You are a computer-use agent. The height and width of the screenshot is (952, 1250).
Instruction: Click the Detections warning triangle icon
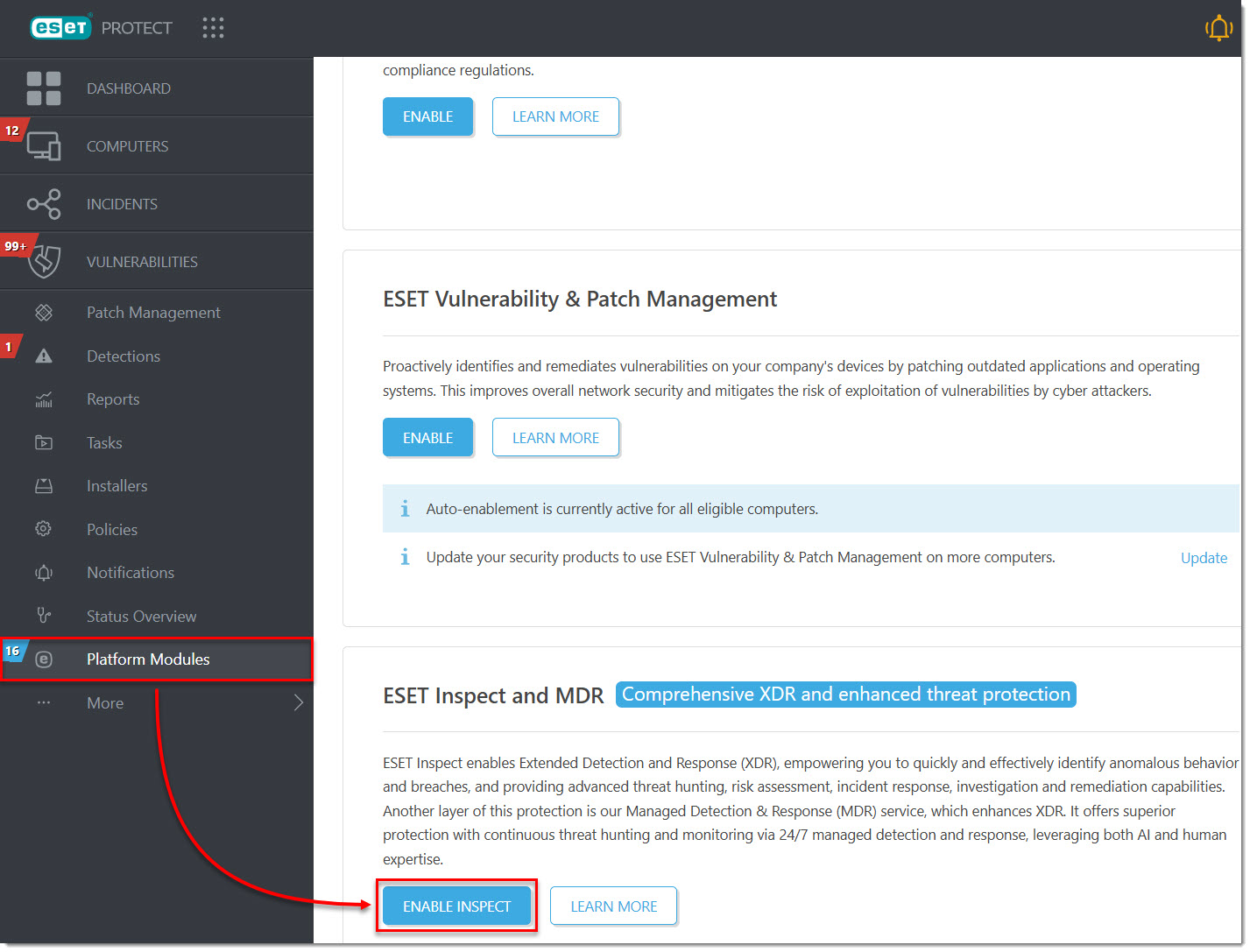(44, 356)
